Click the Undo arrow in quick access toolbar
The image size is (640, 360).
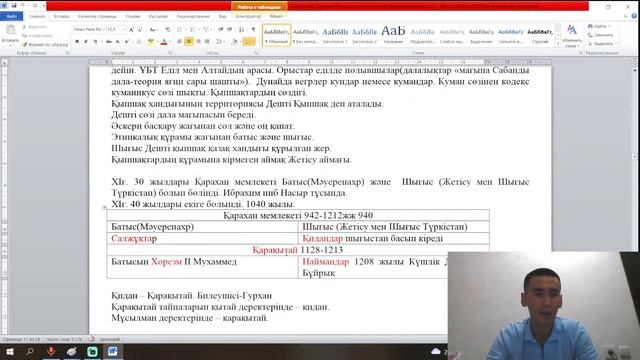23,6
